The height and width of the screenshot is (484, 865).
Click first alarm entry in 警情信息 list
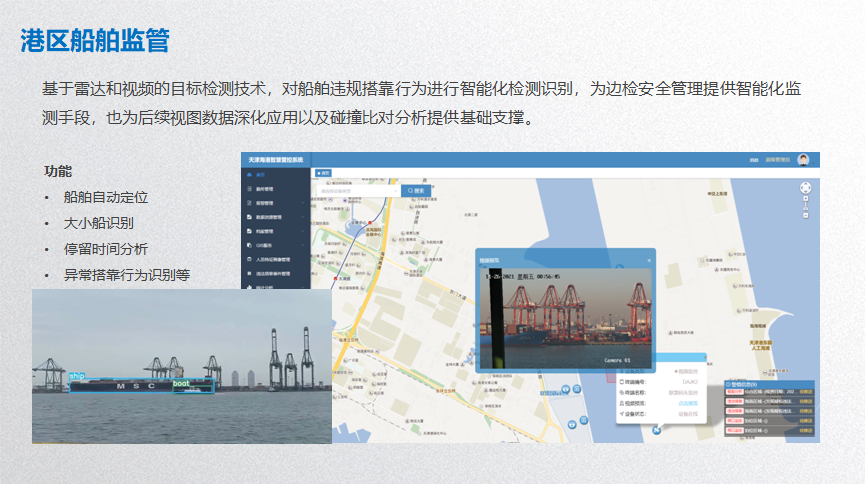click(x=767, y=392)
